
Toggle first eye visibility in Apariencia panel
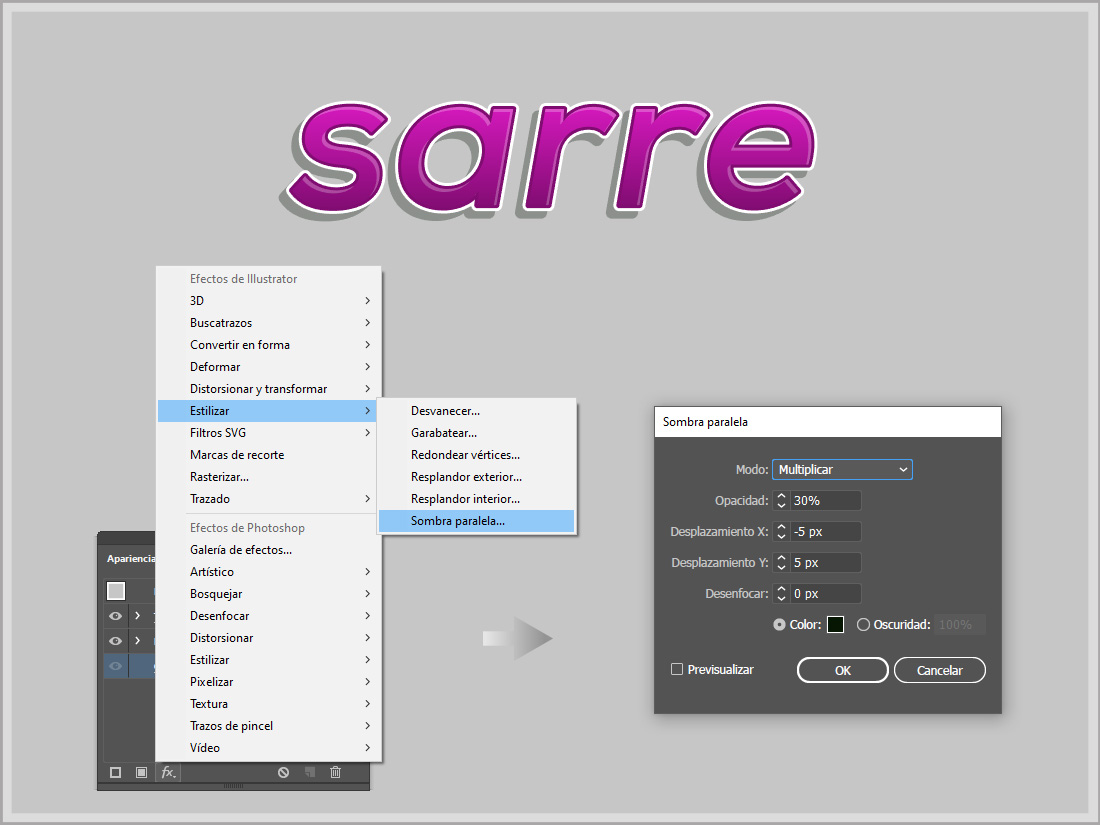[115, 616]
